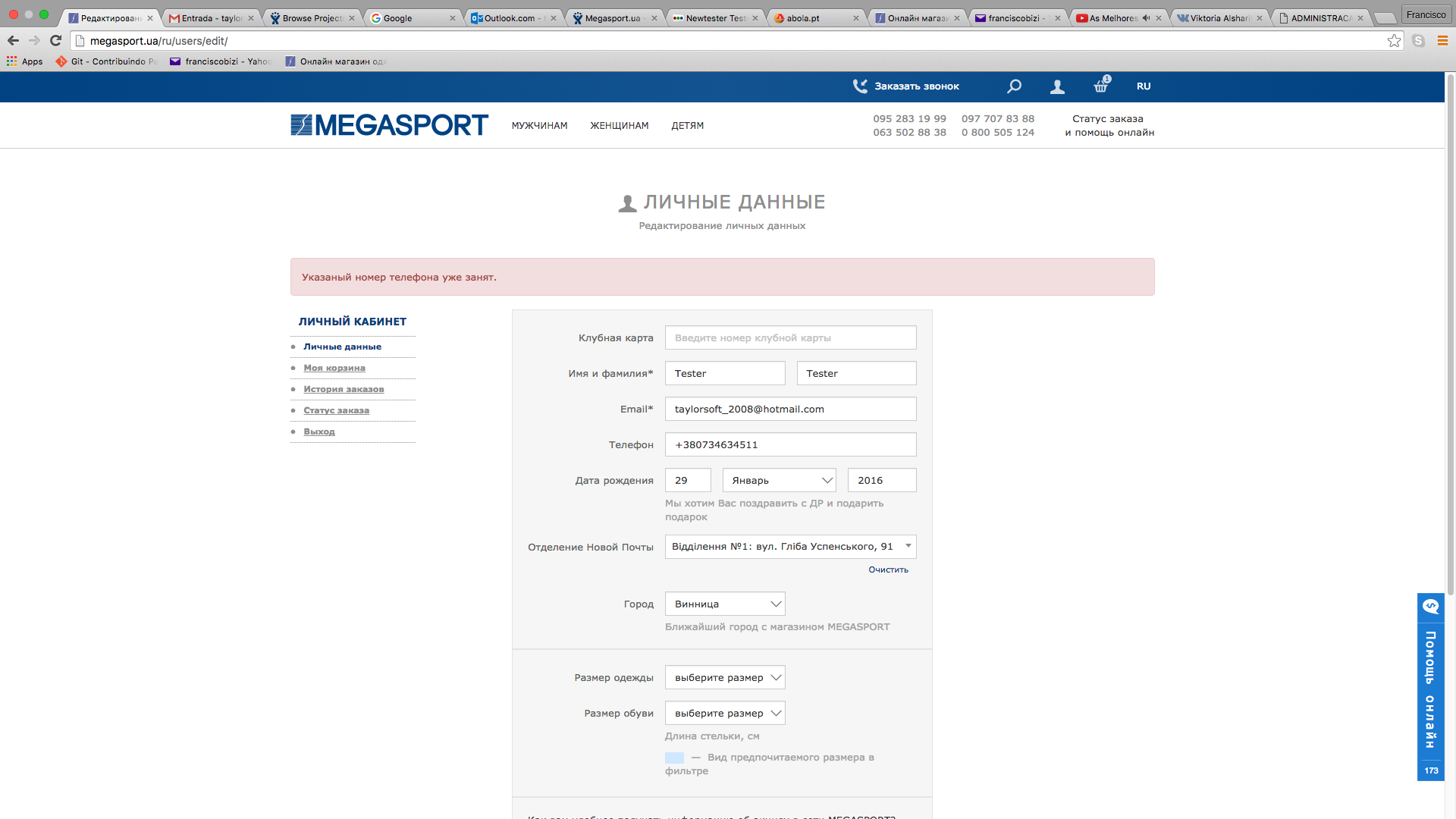Open the user account profile icon
Screen dimensions: 1456x819
coord(1057,87)
